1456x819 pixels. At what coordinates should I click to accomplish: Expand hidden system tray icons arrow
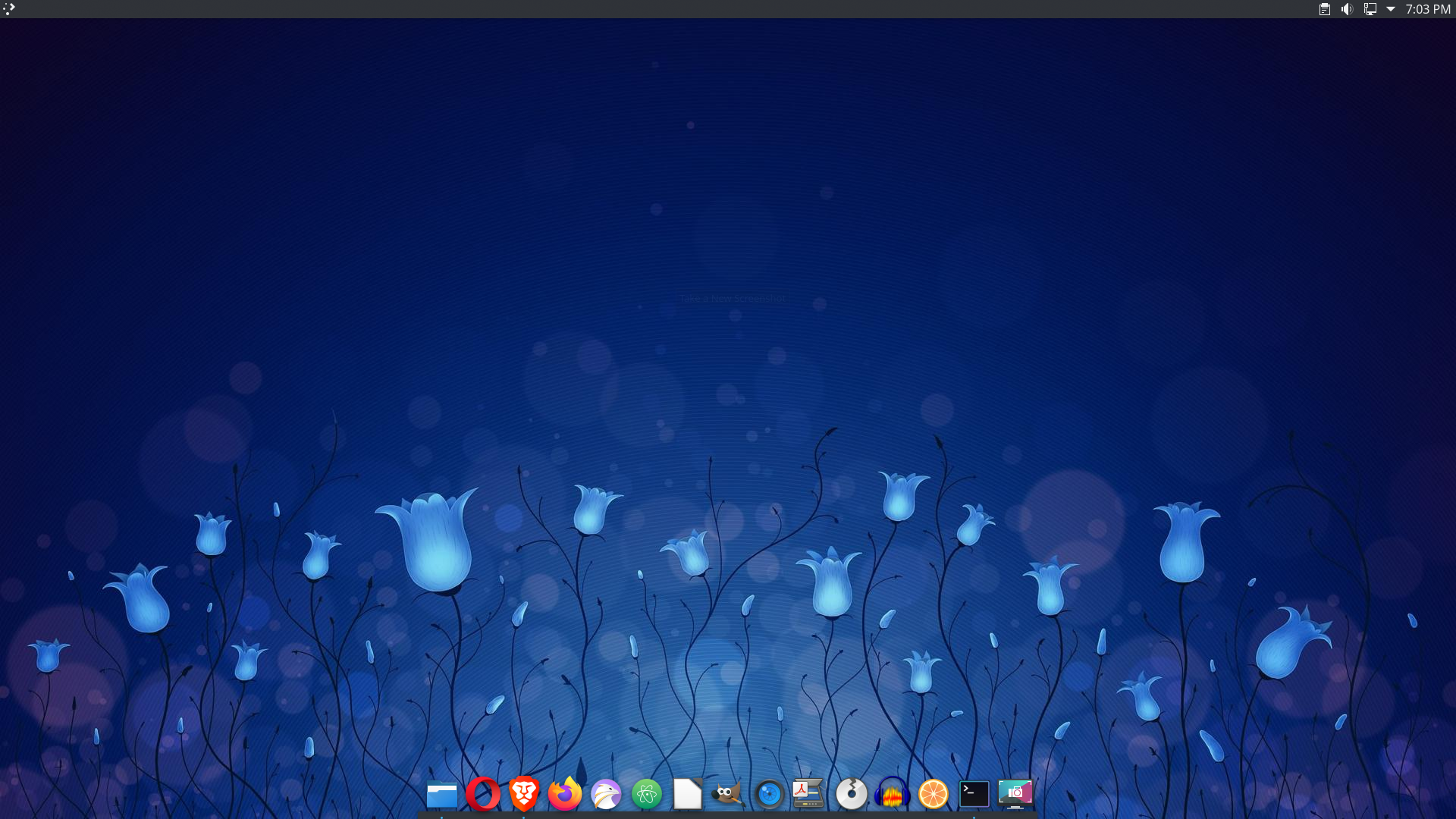(x=1391, y=9)
